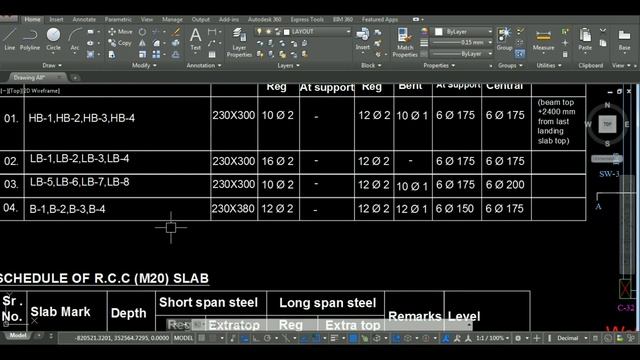Activate Match Properties tool
640x360 pixels.
(x=404, y=42)
